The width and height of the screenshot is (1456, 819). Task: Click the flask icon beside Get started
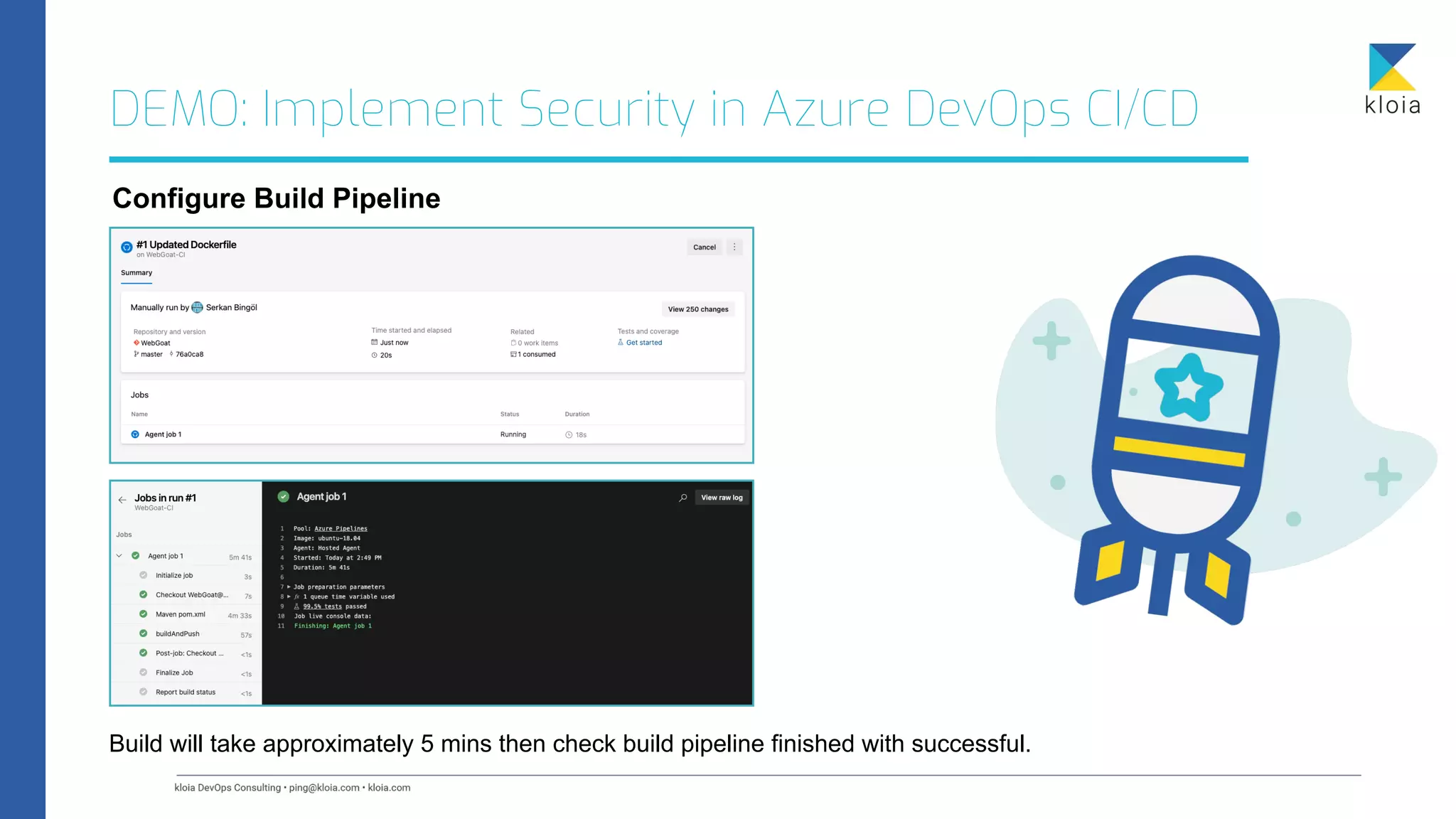(621, 342)
